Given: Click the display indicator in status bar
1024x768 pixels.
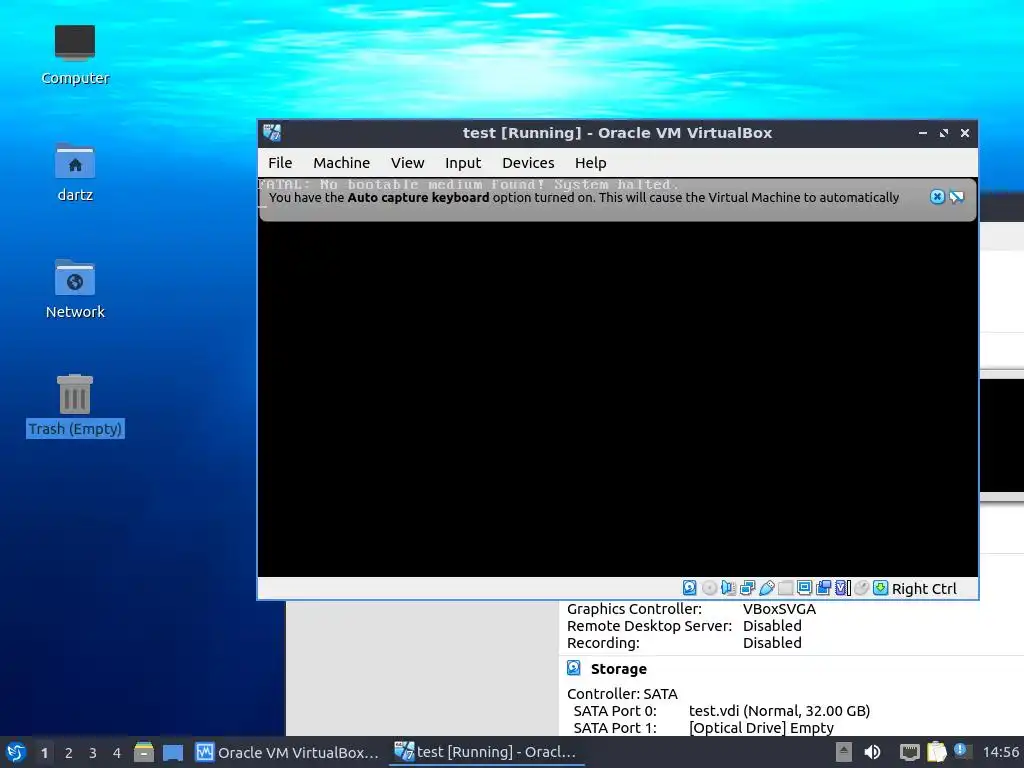Looking at the screenshot, I should tap(805, 588).
